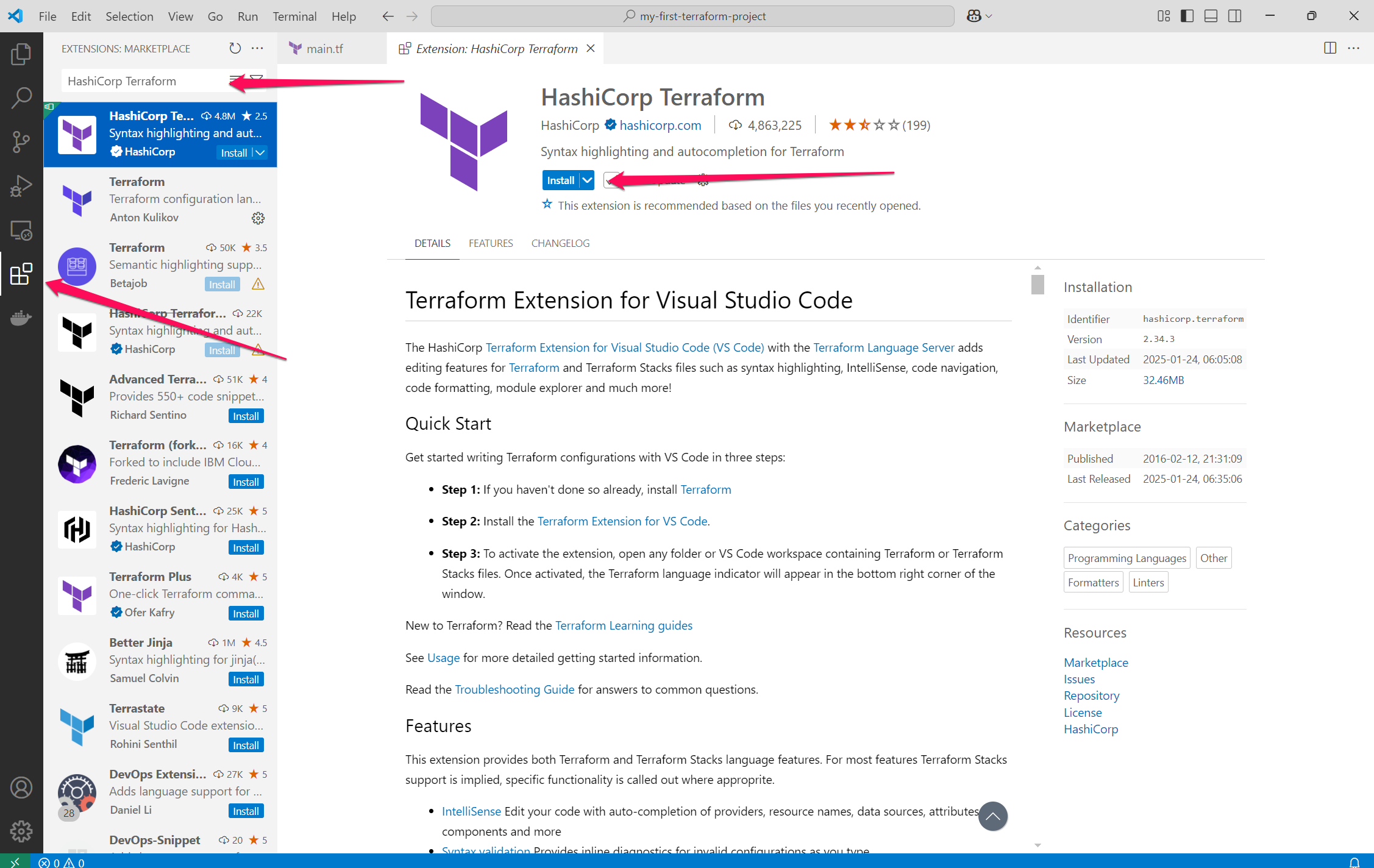Open Marketplace resource link
1374x868 pixels.
[1095, 663]
